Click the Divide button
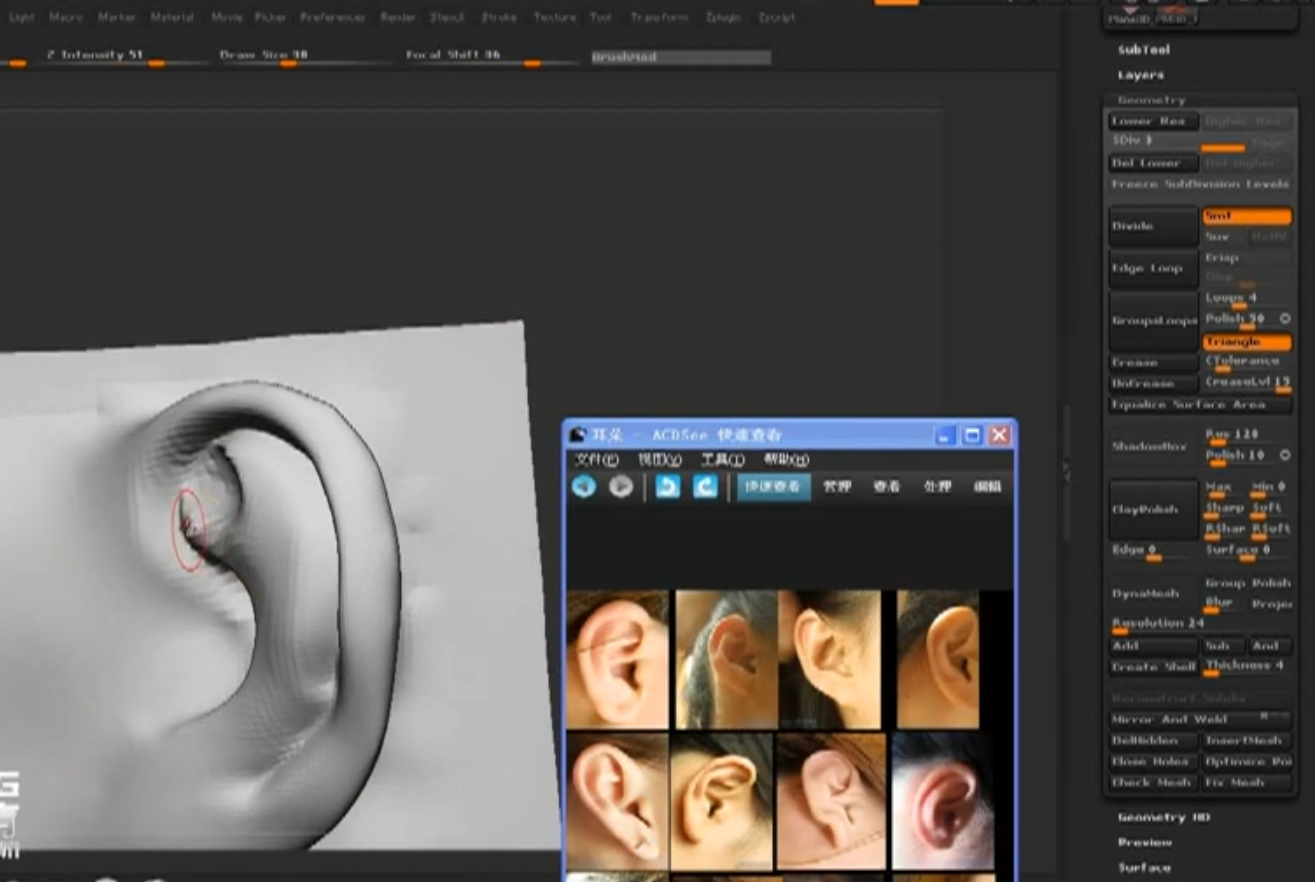The width and height of the screenshot is (1315, 882). pyautogui.click(x=1153, y=227)
